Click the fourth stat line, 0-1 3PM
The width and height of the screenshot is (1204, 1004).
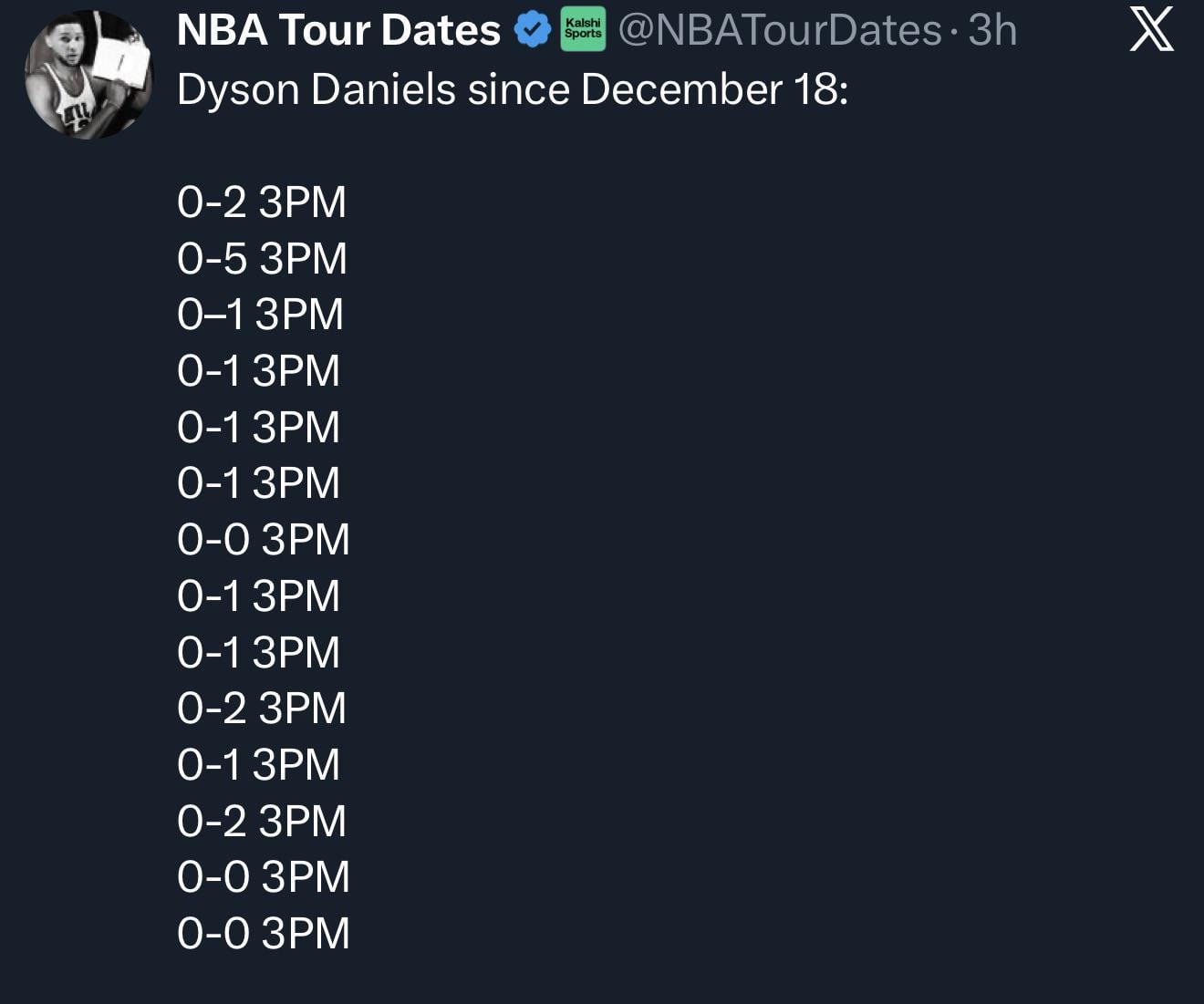tap(258, 371)
